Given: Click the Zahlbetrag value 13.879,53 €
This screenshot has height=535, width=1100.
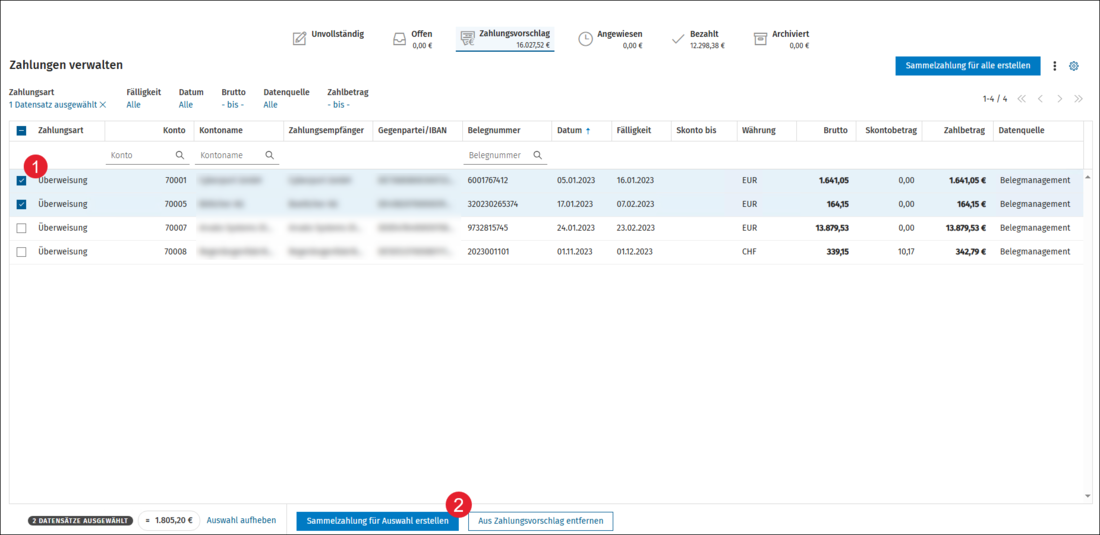Looking at the screenshot, I should [x=965, y=228].
